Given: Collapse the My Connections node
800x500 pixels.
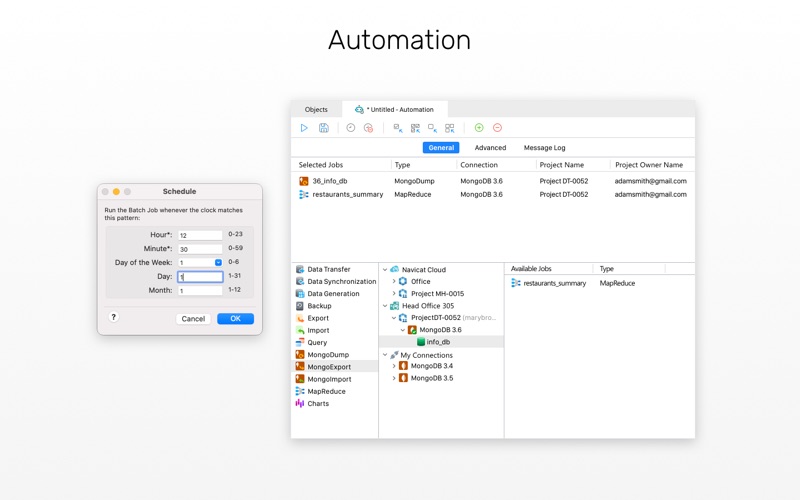Looking at the screenshot, I should coord(385,355).
